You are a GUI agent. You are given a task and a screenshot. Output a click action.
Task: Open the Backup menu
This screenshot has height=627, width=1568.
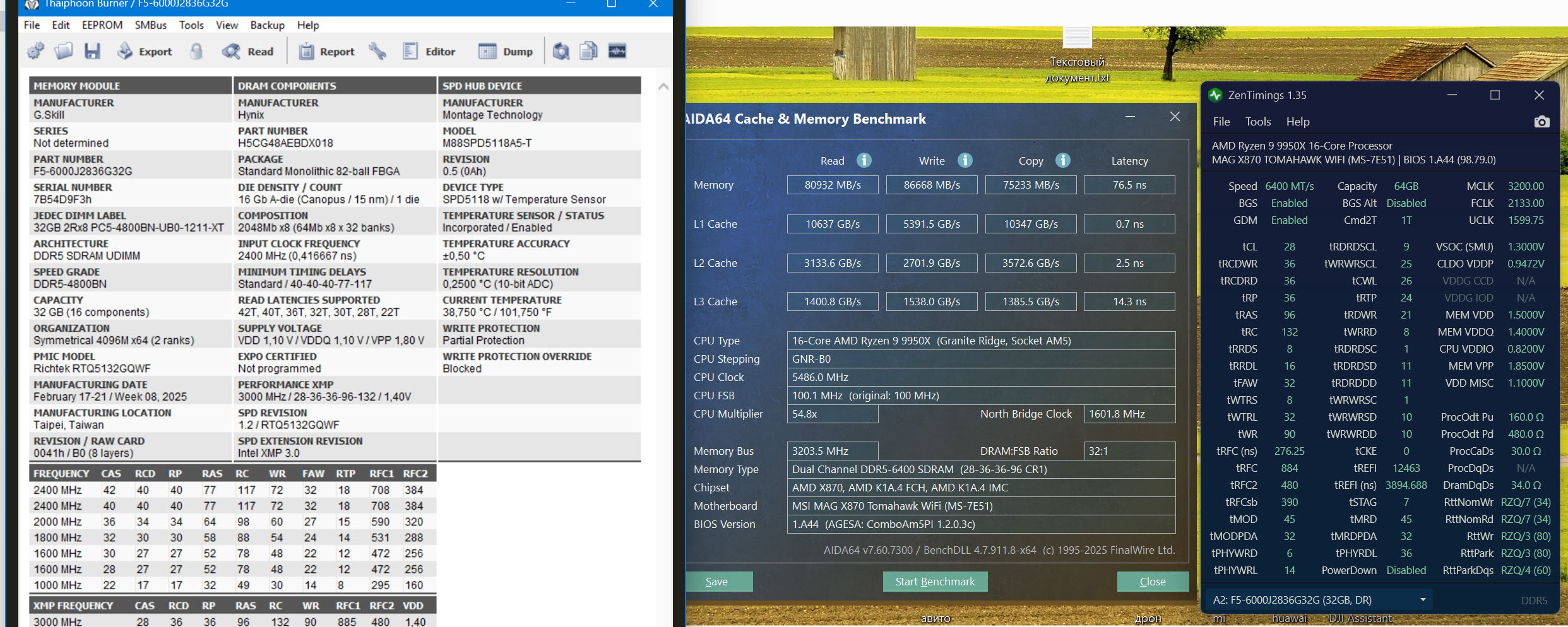click(x=268, y=25)
